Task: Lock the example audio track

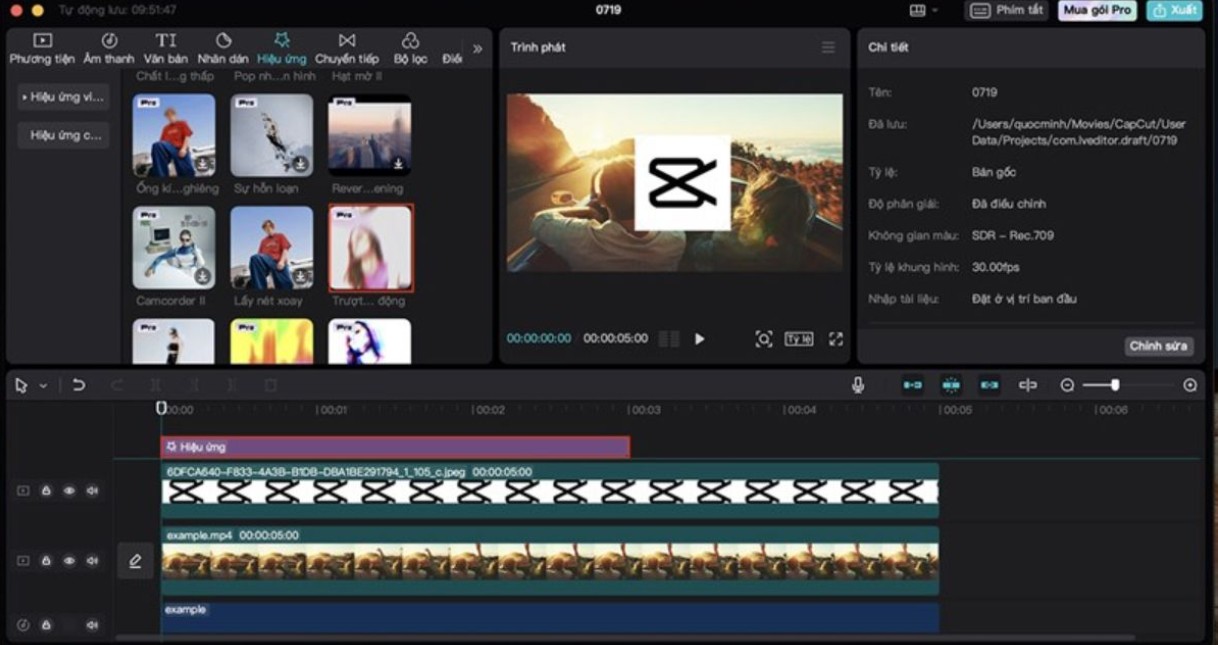Action: click(46, 625)
